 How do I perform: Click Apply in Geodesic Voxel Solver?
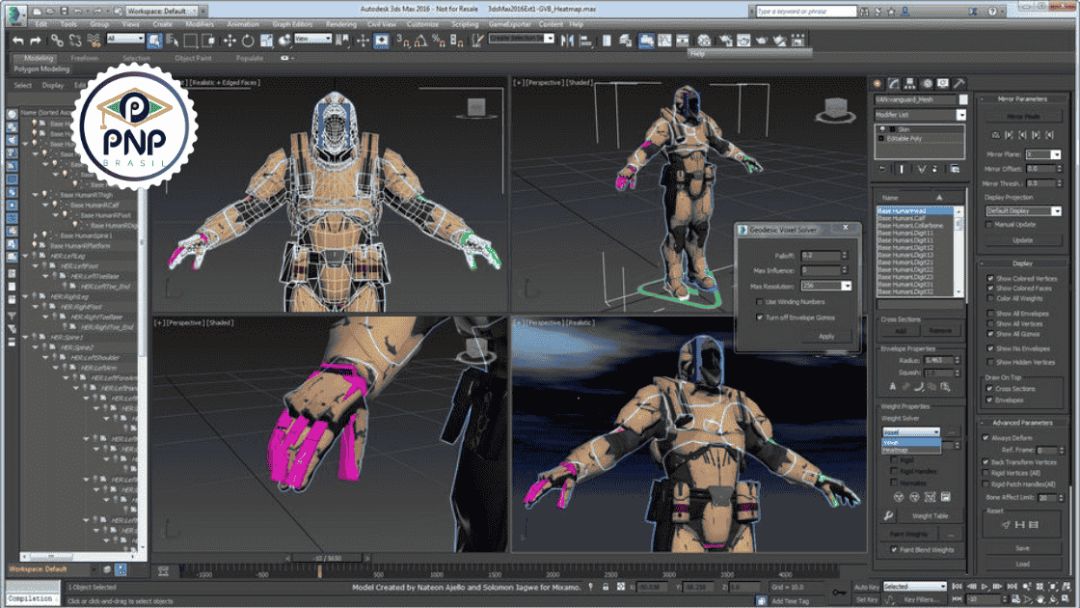[826, 336]
